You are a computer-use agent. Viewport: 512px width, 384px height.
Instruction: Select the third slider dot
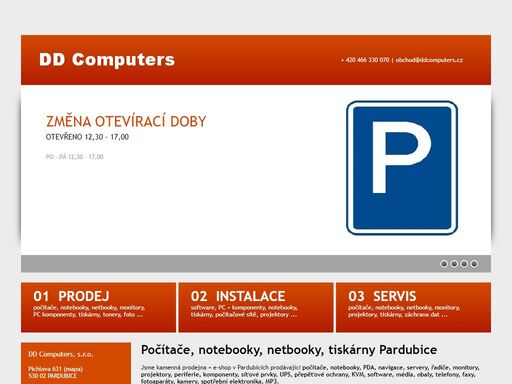(x=464, y=264)
